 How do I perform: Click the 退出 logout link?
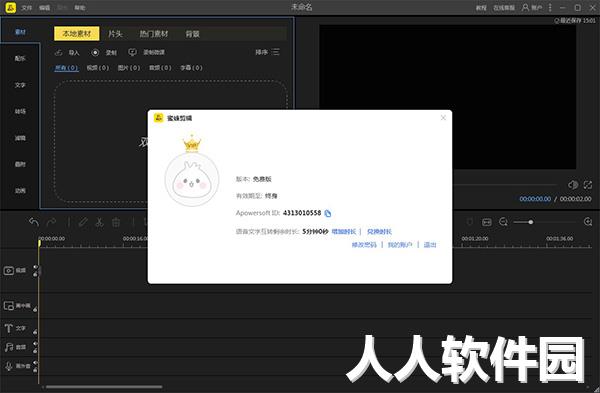pyautogui.click(x=430, y=245)
